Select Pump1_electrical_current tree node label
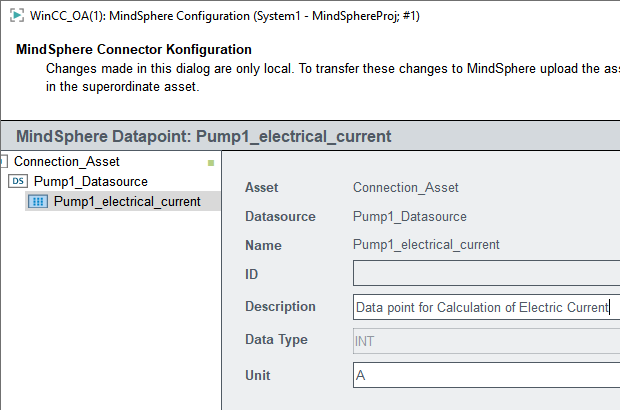 click(127, 201)
